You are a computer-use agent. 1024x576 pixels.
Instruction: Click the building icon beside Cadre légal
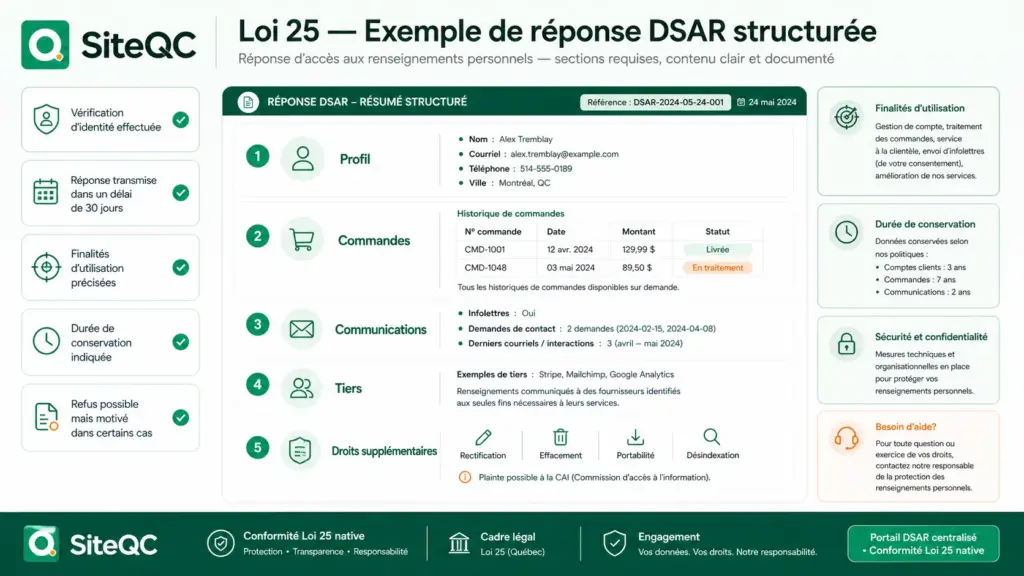(x=459, y=543)
